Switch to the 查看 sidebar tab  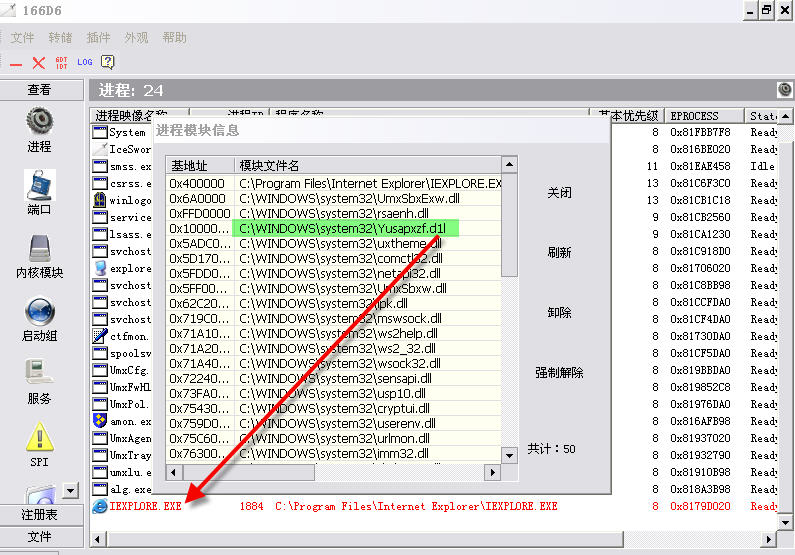[x=41, y=90]
